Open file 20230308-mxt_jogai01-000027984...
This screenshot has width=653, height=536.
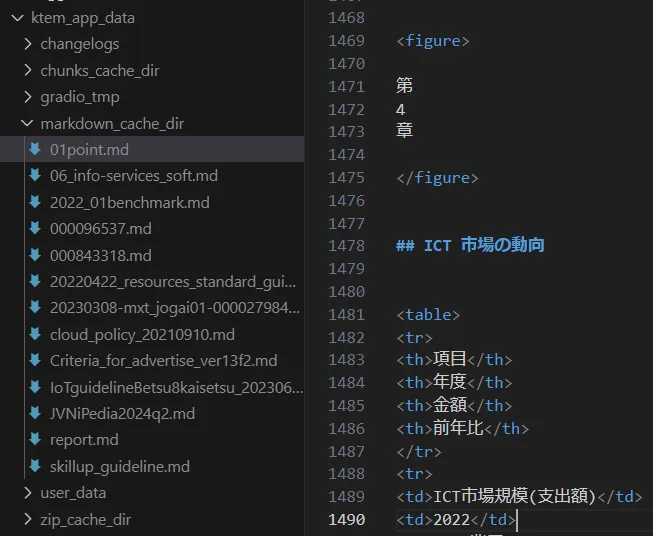click(174, 308)
